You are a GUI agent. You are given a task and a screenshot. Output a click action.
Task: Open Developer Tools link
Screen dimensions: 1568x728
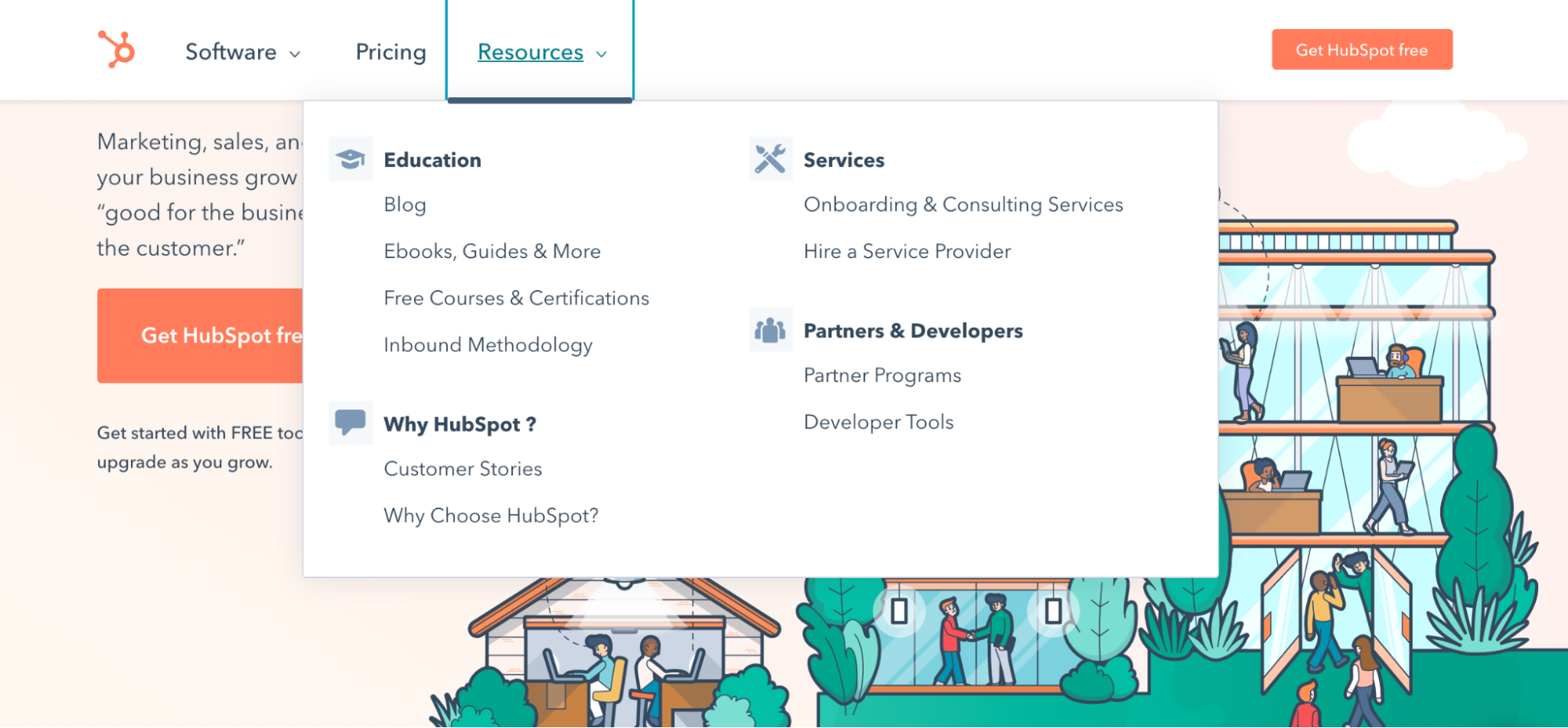pos(879,422)
